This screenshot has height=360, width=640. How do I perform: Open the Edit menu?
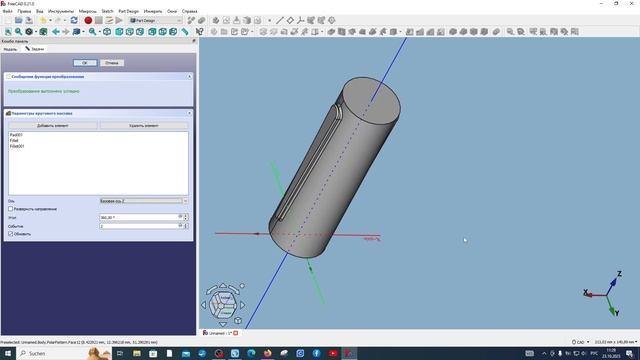(x=24, y=11)
